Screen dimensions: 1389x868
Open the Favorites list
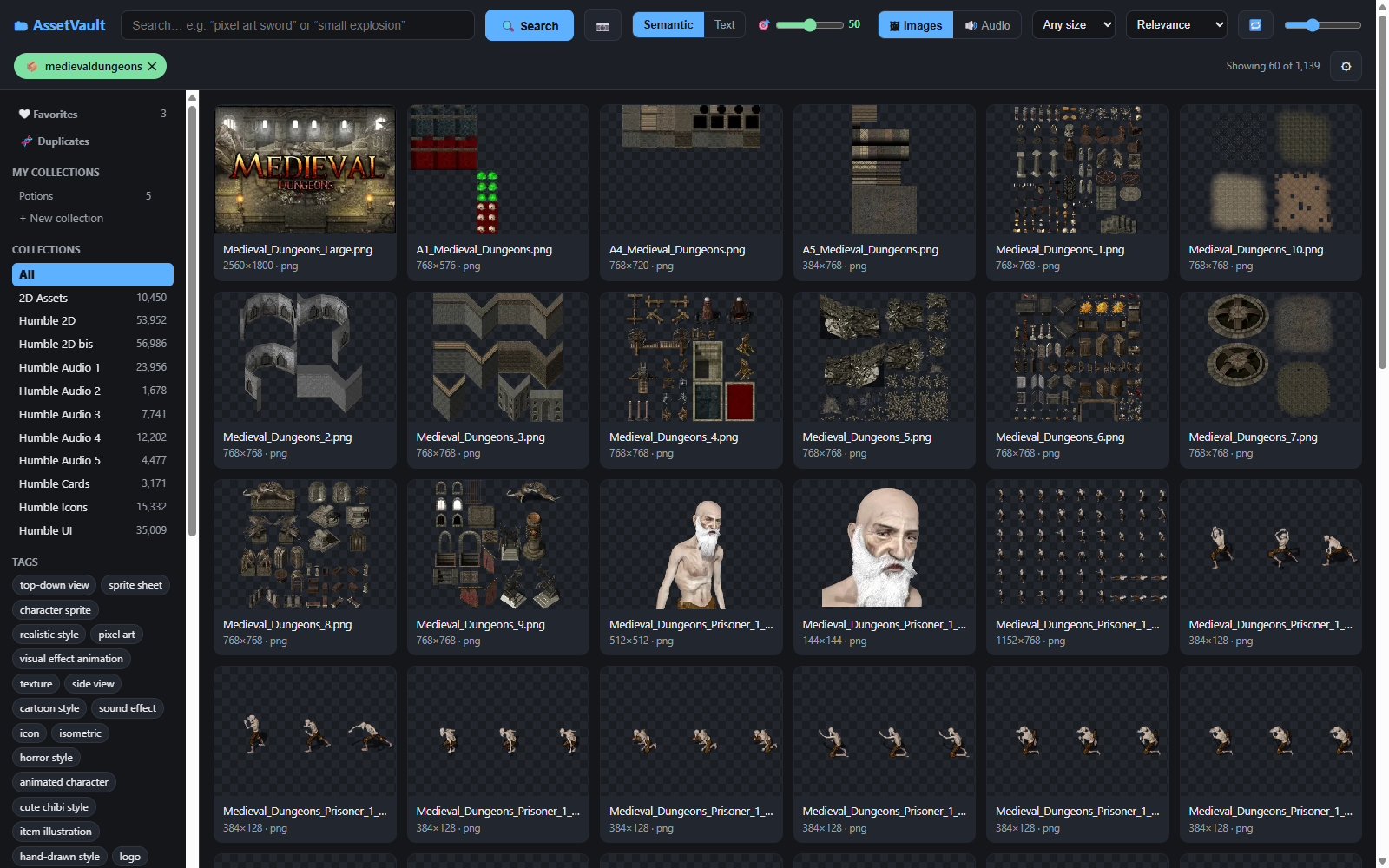coord(93,114)
